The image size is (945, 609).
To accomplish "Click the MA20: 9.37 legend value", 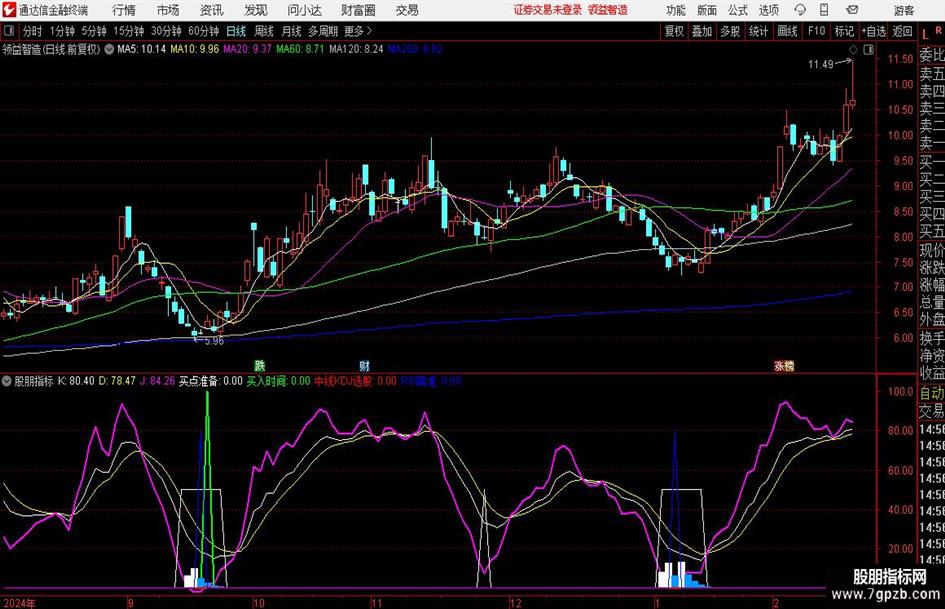I will pos(248,49).
